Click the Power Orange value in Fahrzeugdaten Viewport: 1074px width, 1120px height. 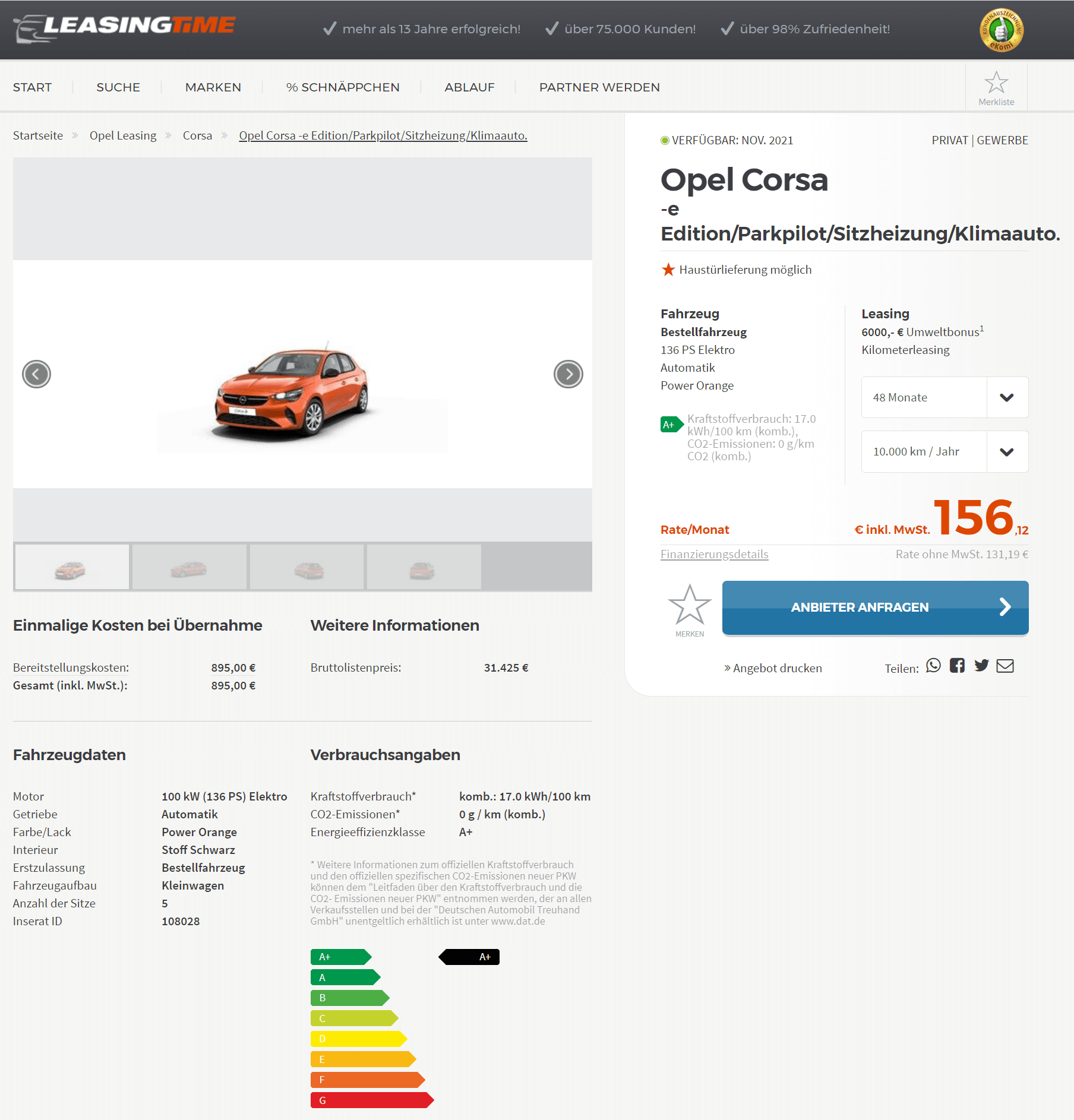(199, 832)
